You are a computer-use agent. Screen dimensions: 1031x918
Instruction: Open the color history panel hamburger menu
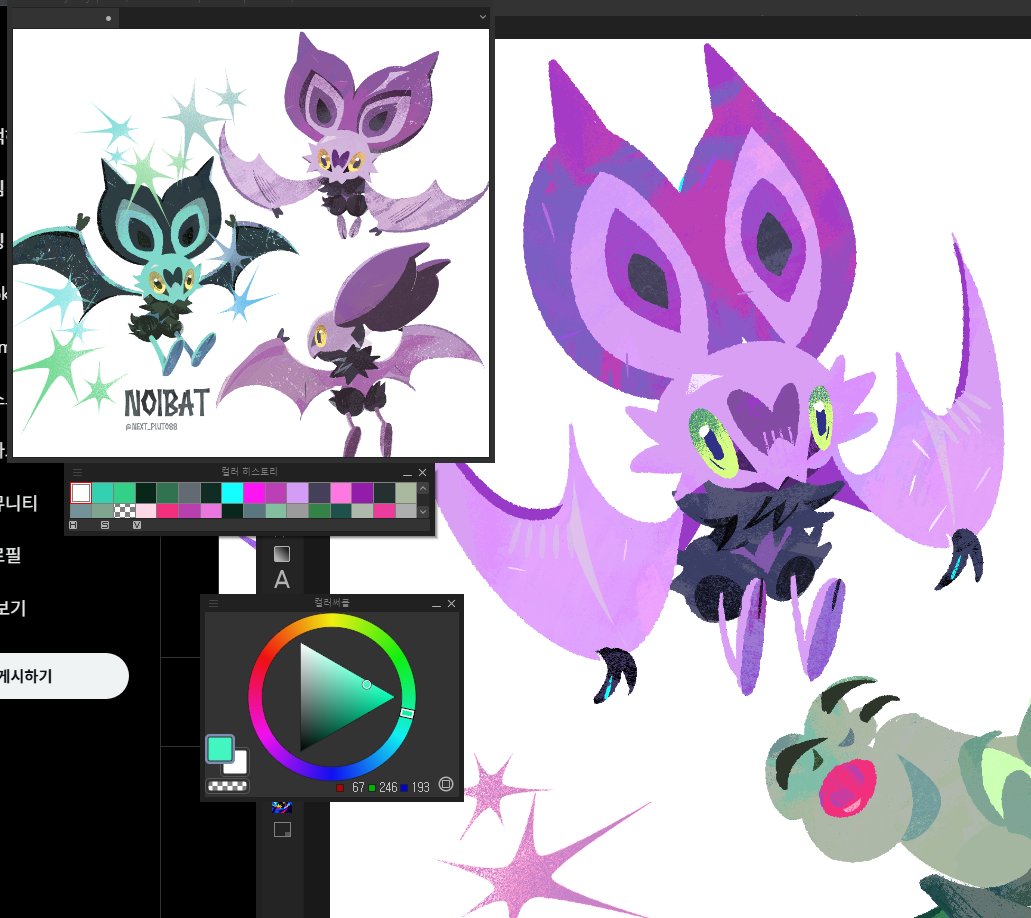[77, 472]
